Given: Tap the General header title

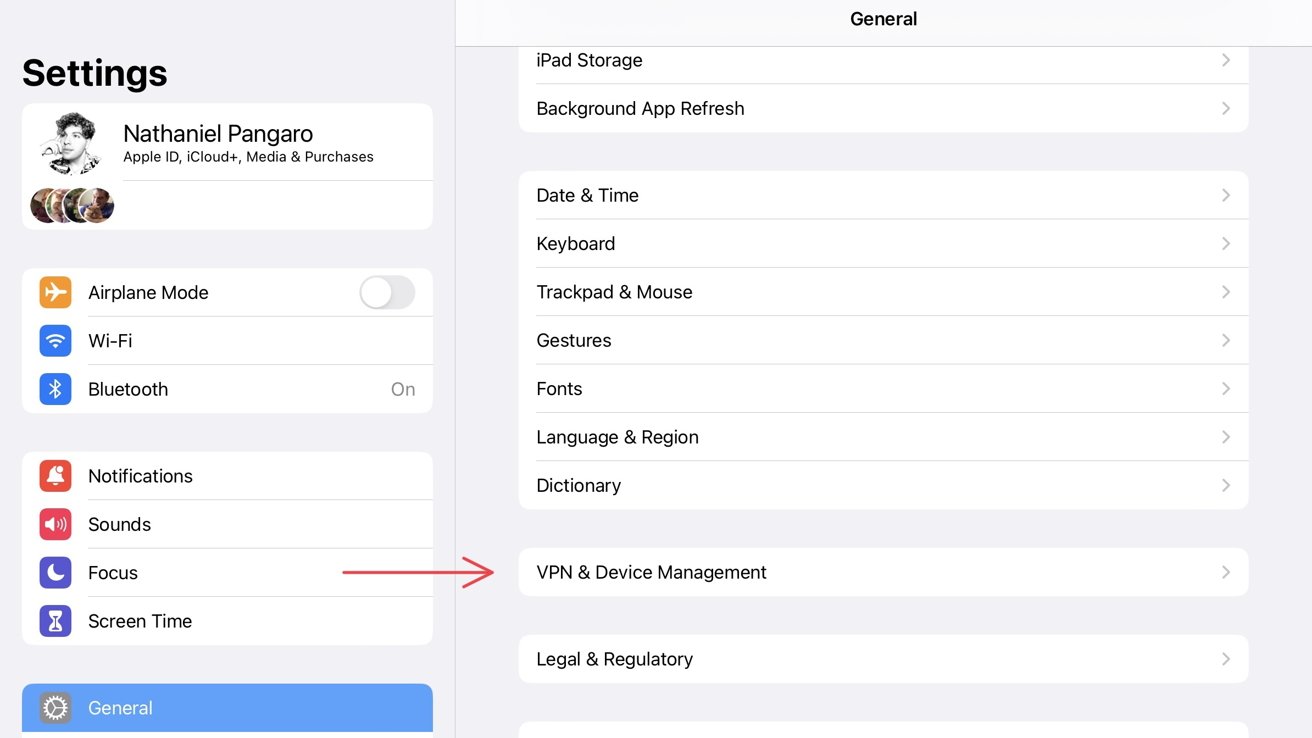Looking at the screenshot, I should click(883, 19).
